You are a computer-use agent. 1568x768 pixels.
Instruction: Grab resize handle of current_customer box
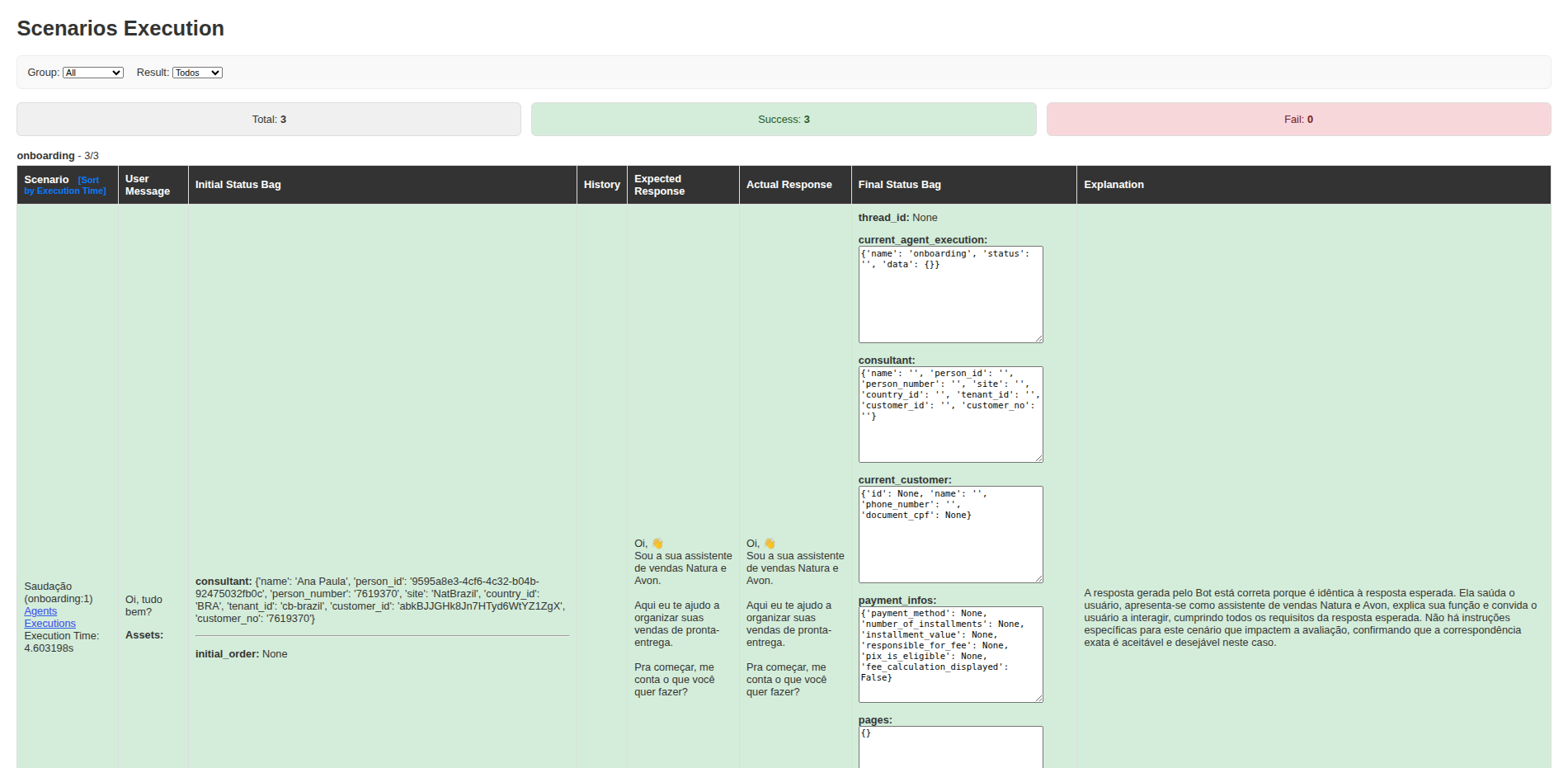[1038, 578]
